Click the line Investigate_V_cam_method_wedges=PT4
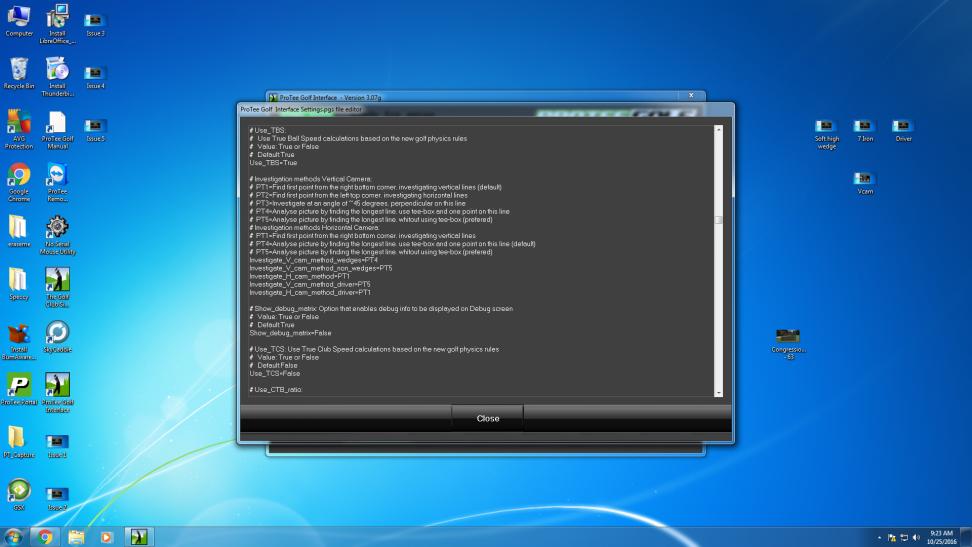Screen dimensions: 972x547 click(x=313, y=260)
